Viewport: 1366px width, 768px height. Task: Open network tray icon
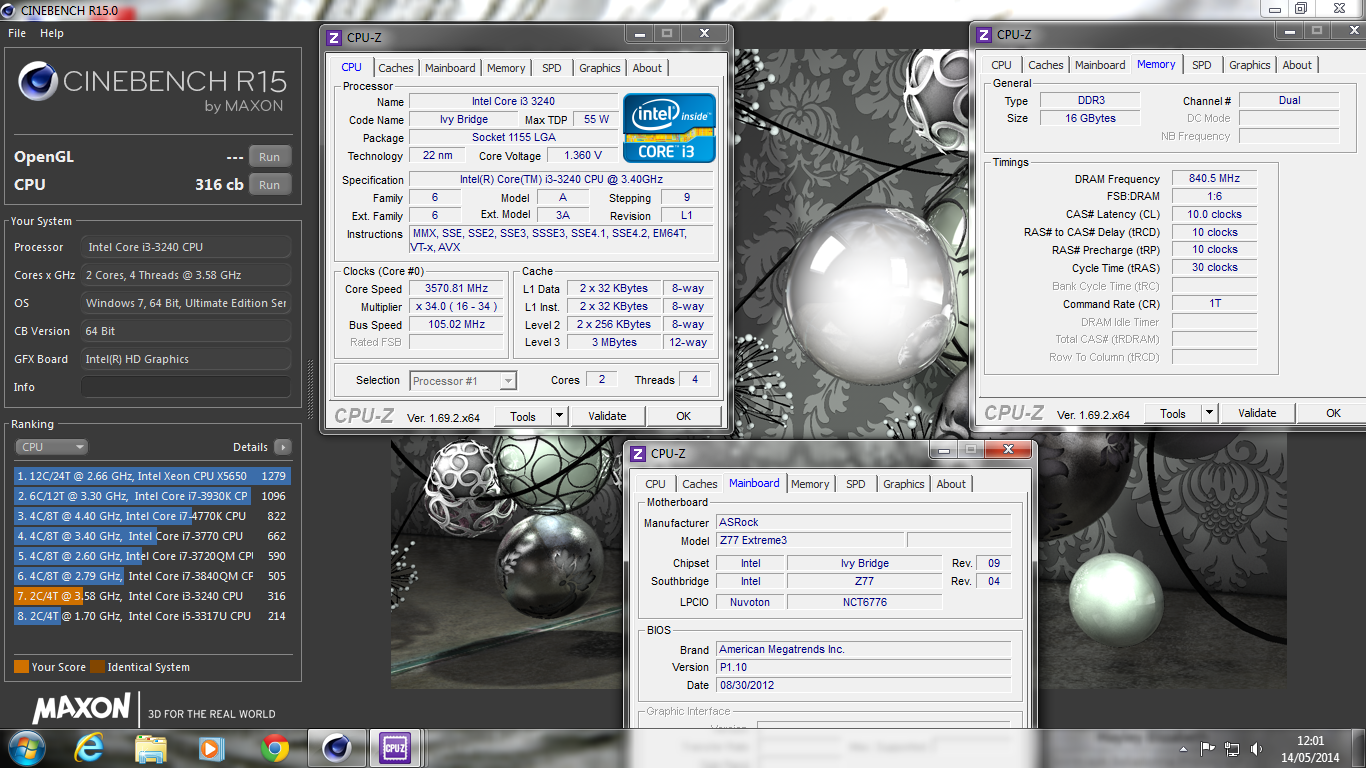(1232, 749)
